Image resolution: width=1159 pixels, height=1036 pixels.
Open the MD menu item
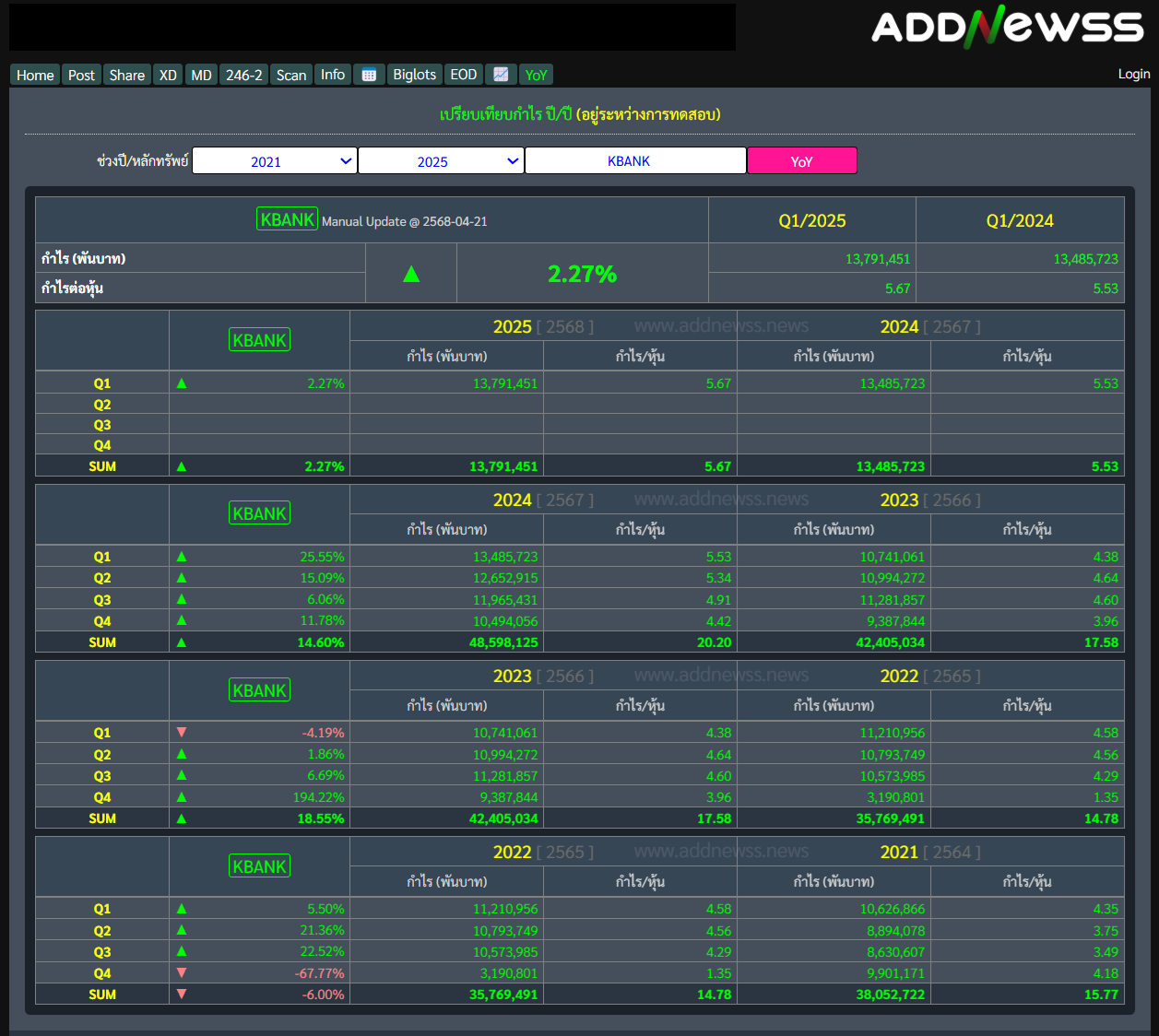(x=202, y=75)
